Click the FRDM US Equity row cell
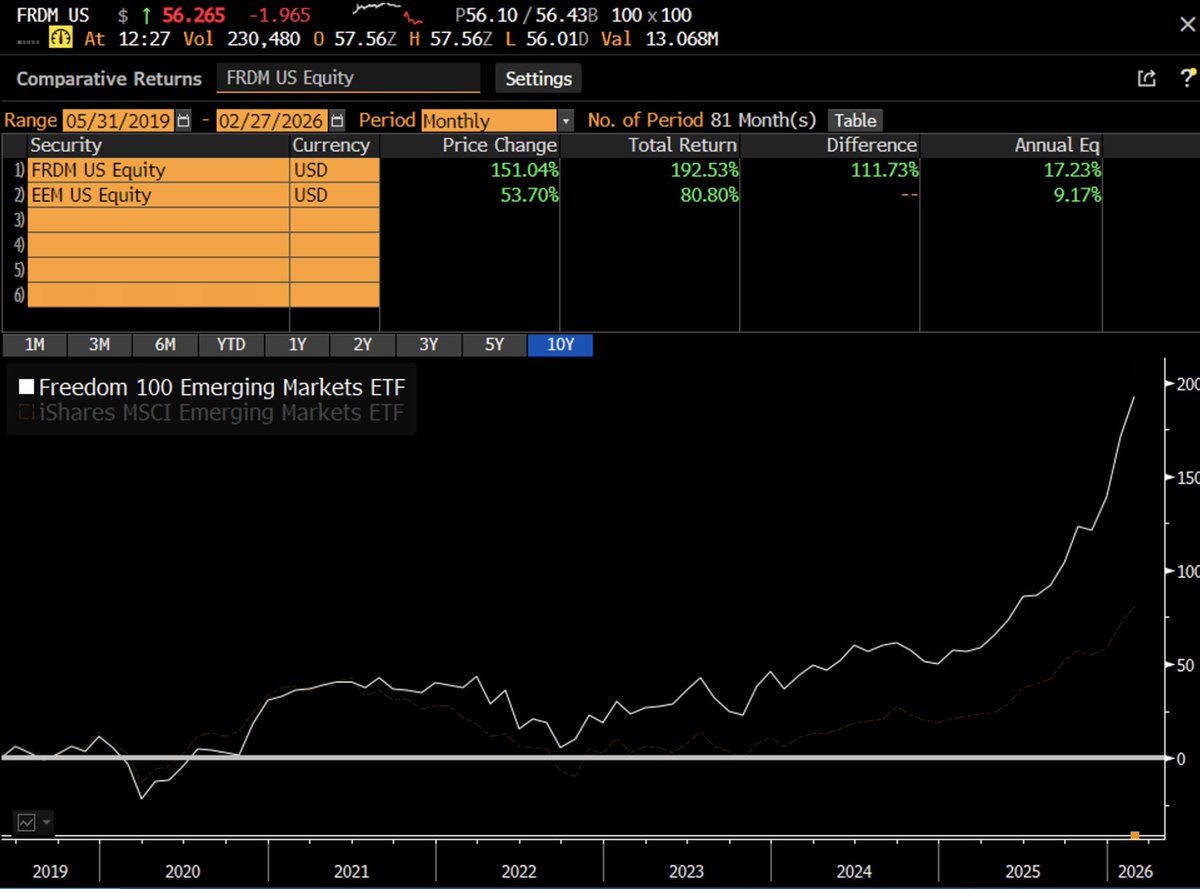 (158, 170)
